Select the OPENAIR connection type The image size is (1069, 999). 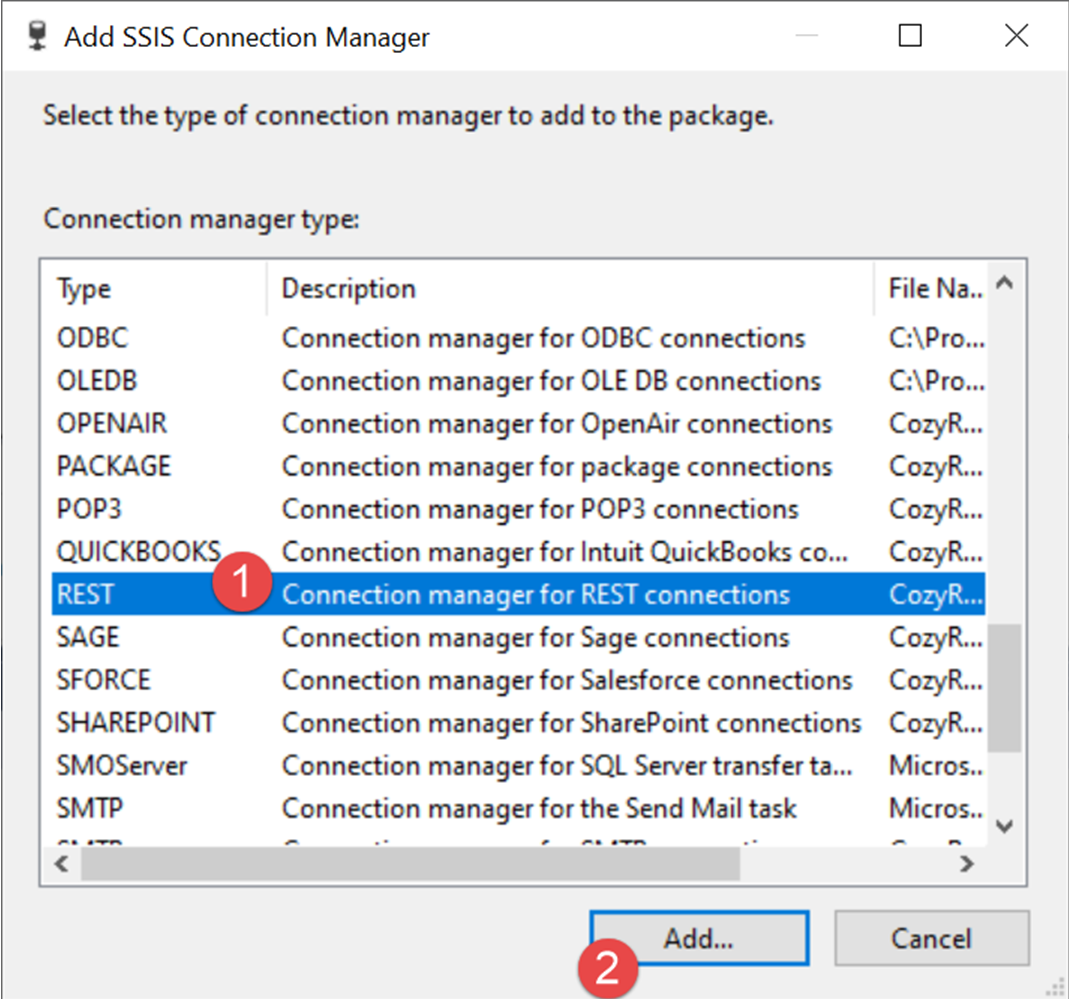pyautogui.click(x=111, y=424)
